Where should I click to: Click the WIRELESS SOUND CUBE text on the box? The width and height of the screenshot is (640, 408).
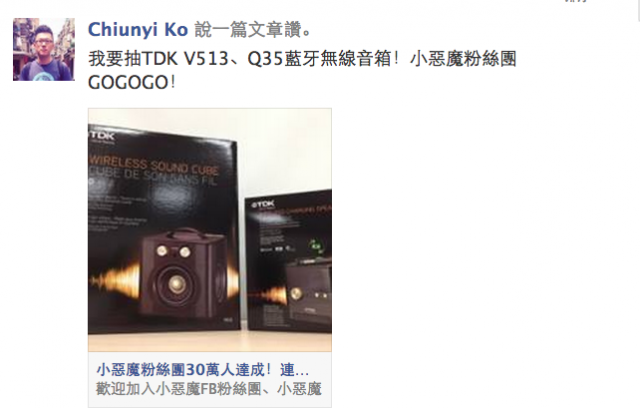[x=153, y=164]
